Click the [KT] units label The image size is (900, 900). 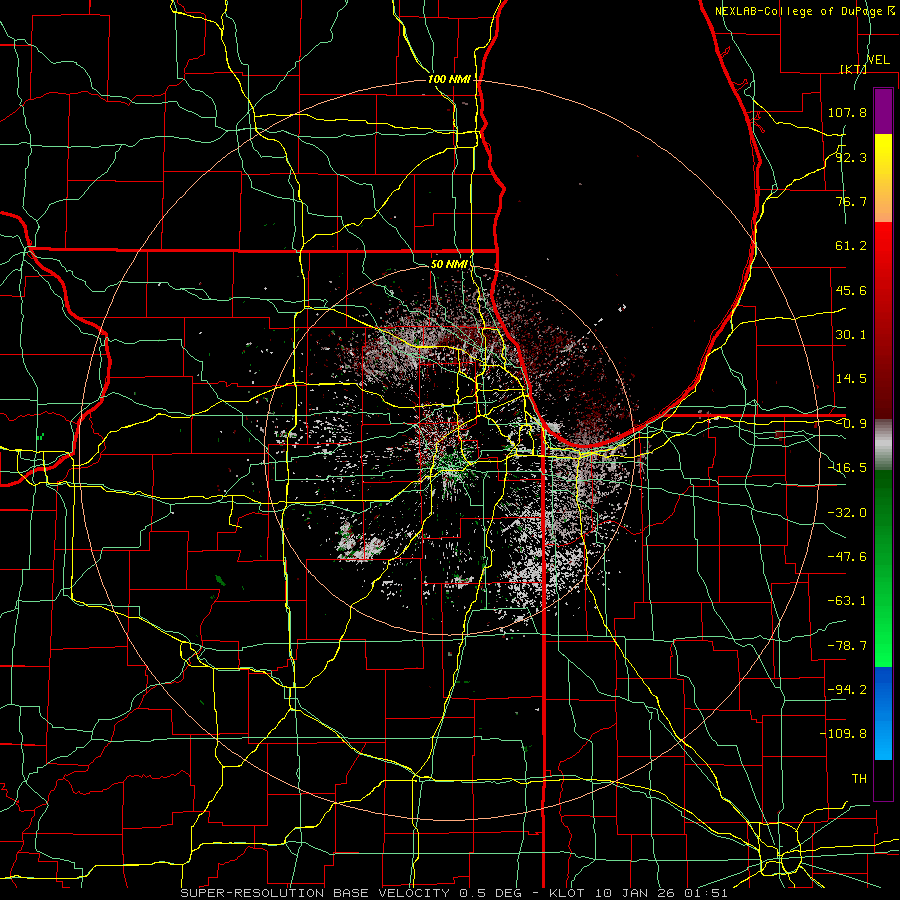pos(853,69)
